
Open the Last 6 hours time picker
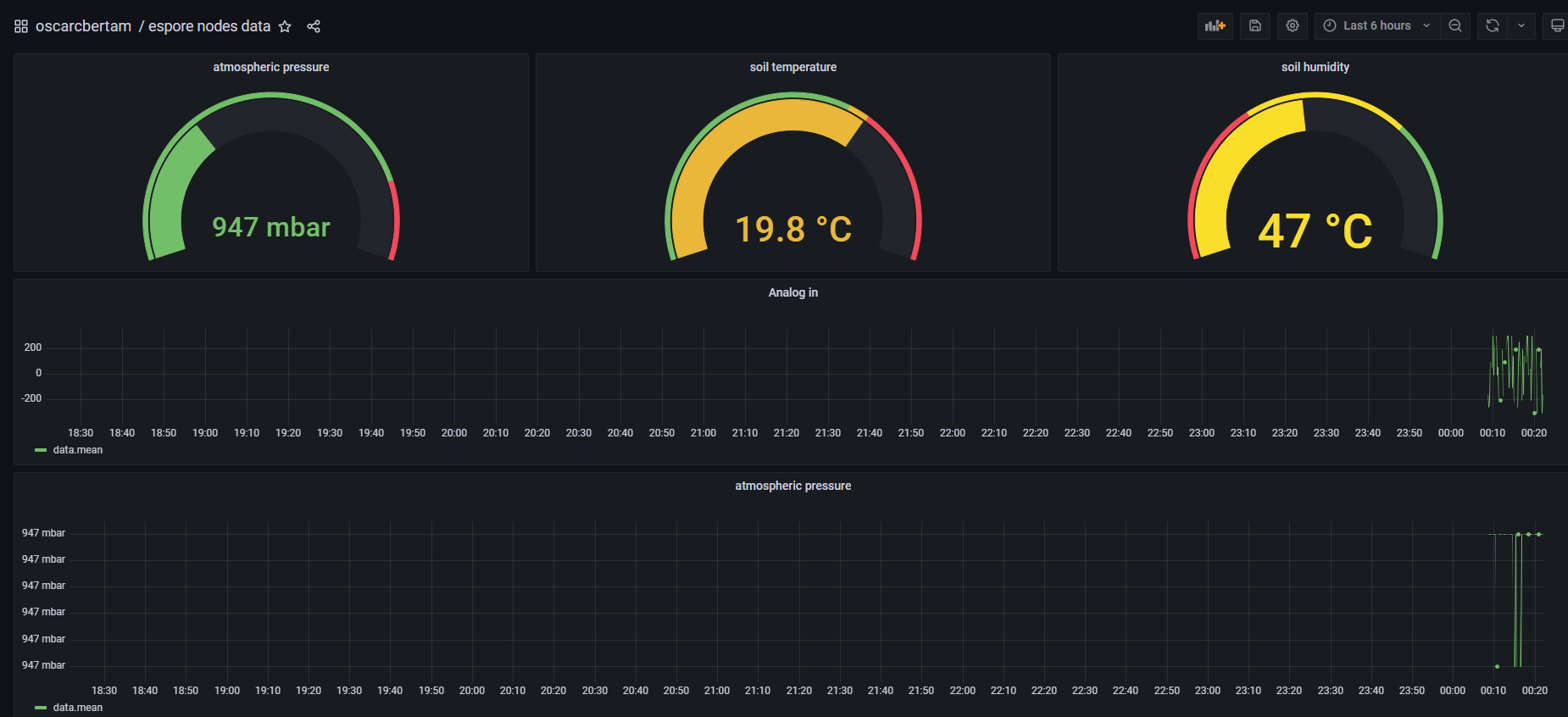coord(1376,25)
